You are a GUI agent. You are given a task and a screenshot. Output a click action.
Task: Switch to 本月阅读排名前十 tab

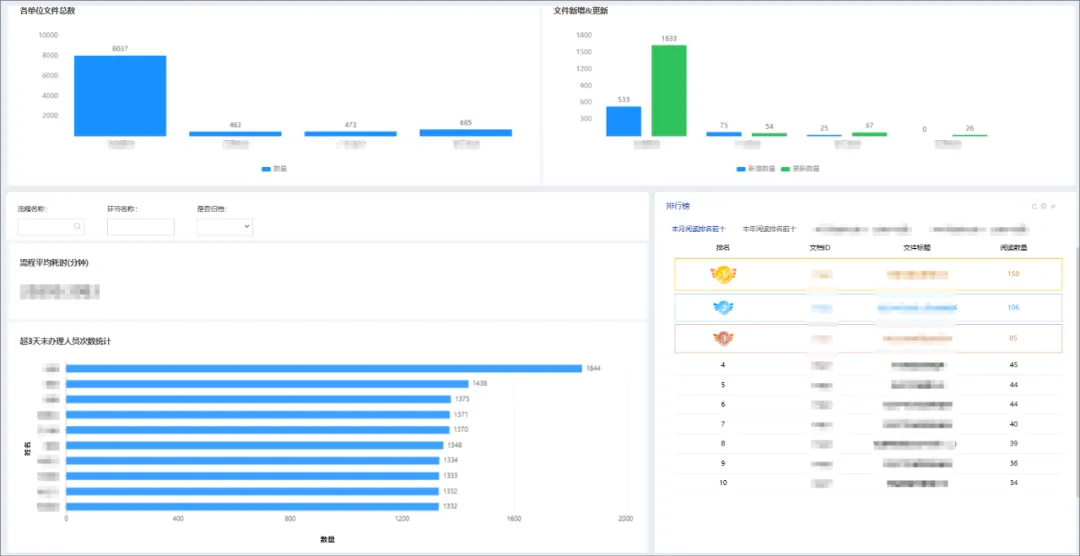tap(698, 228)
